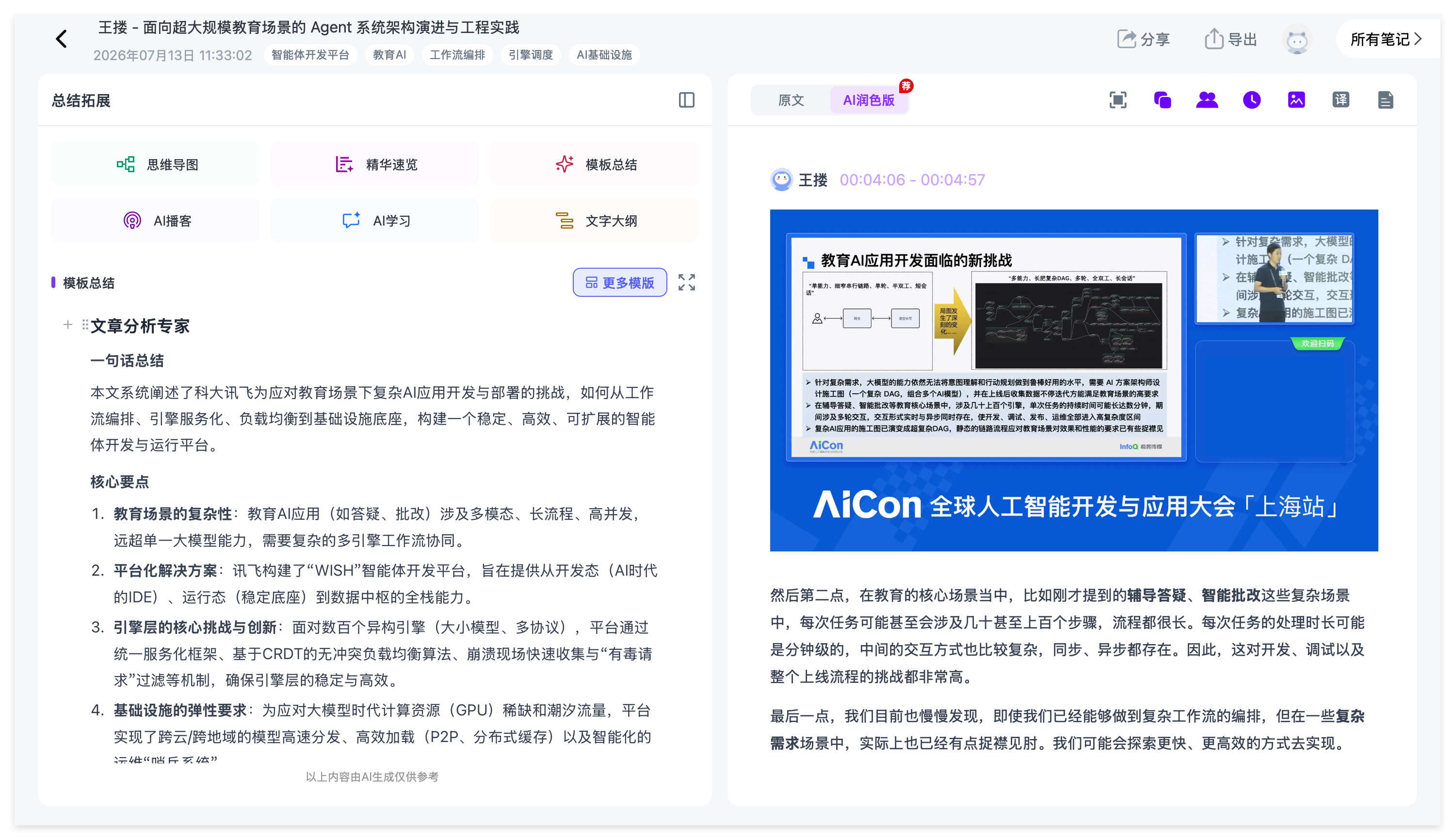Click the speakers people icon
Viewport: 1455px width, 840px height.
tap(1206, 100)
